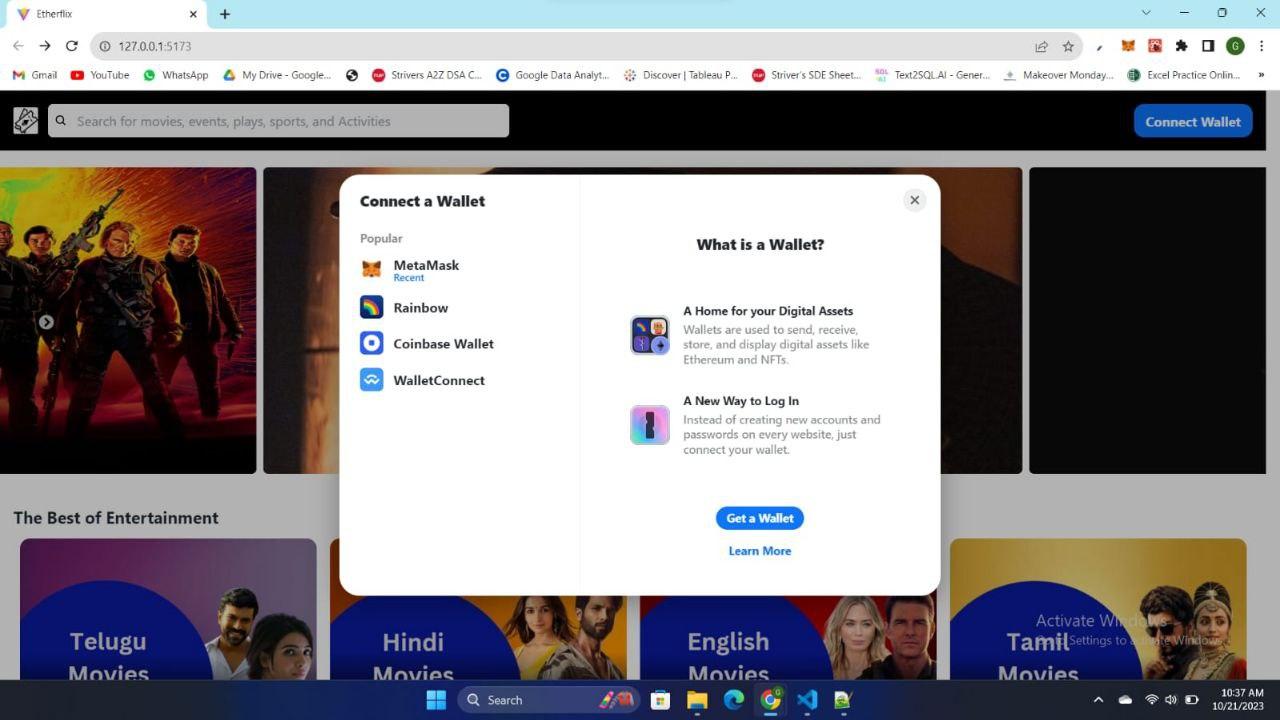Screen dimensions: 1280x720
Task: Open the Gmail bookmark
Action: [x=35, y=75]
